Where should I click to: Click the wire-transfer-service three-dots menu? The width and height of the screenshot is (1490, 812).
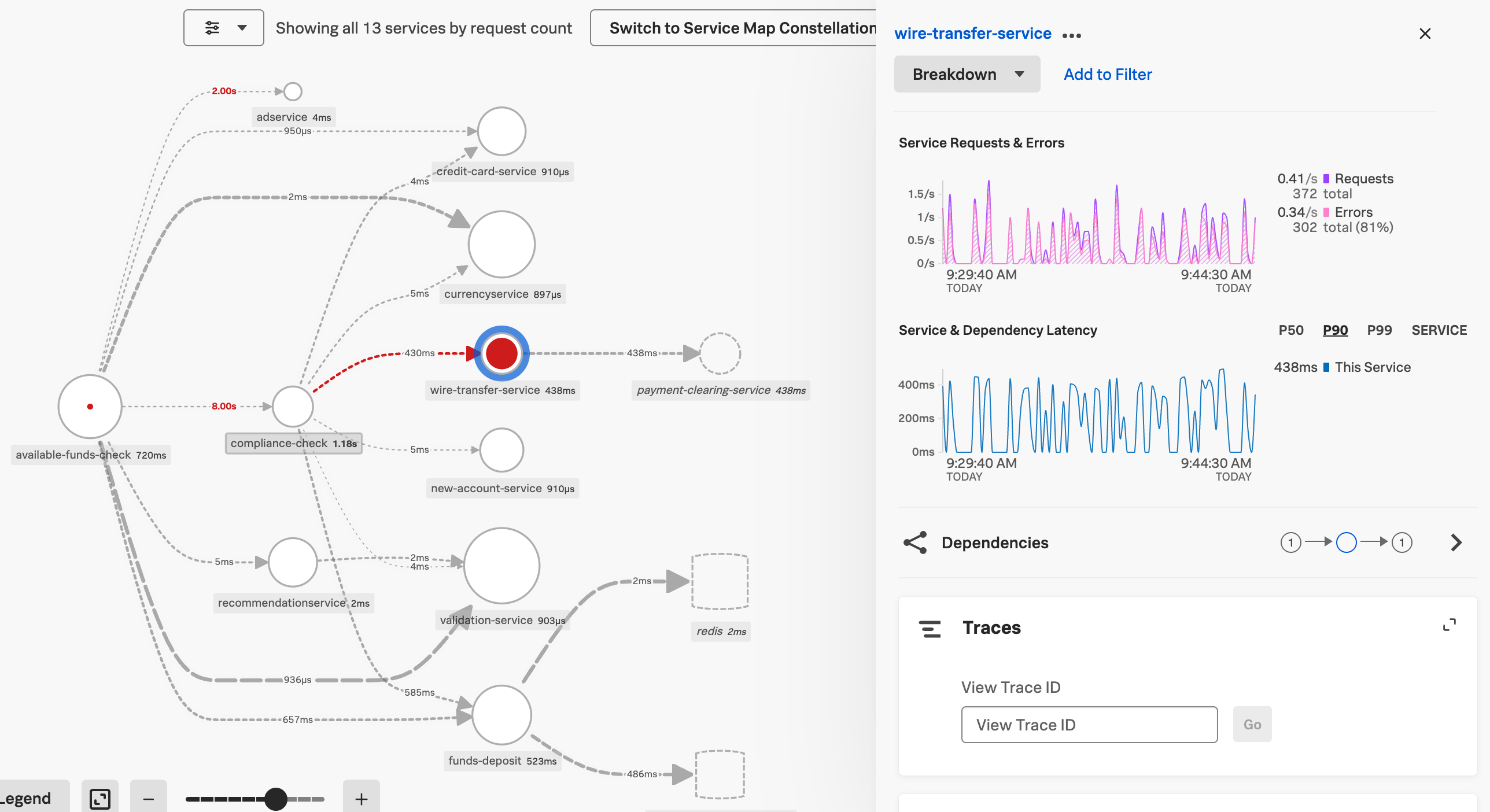(1071, 35)
